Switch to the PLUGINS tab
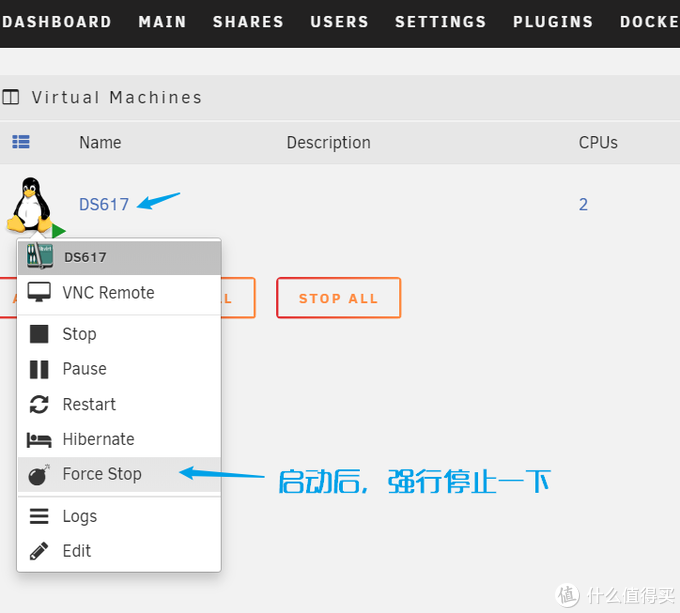Image resolution: width=680 pixels, height=613 pixels. click(553, 22)
